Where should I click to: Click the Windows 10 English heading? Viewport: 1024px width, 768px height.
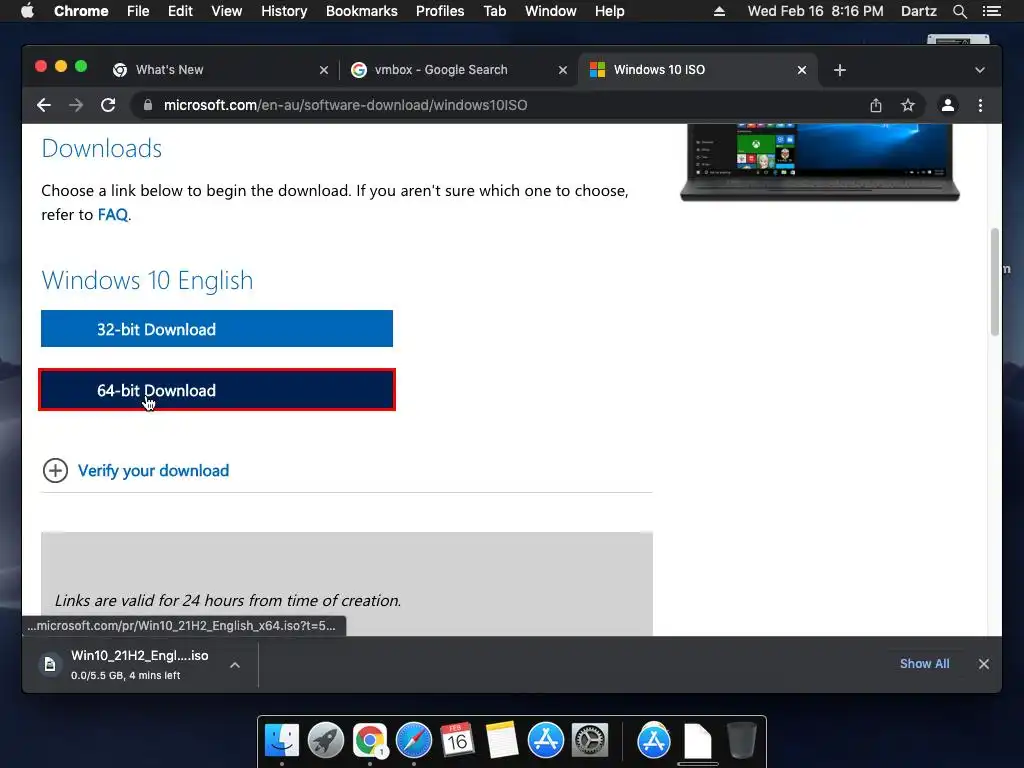point(147,280)
